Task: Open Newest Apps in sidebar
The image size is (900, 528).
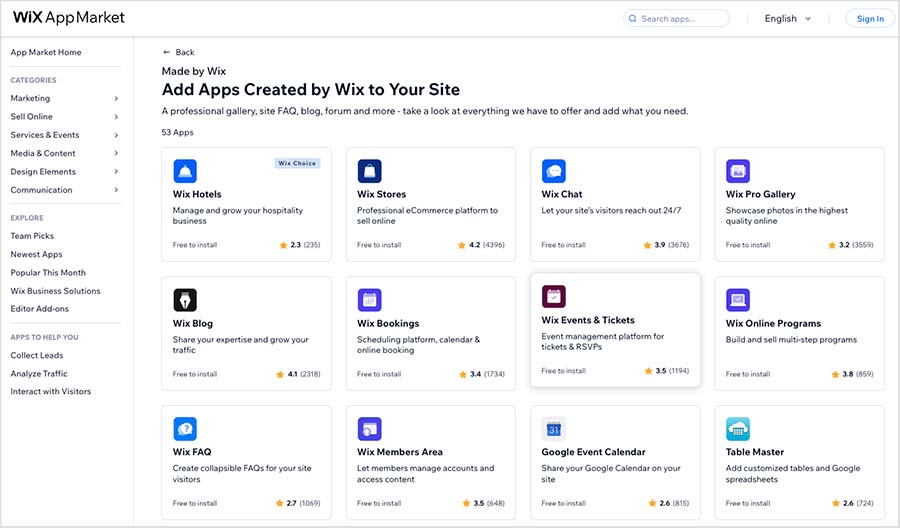Action: 36,254
